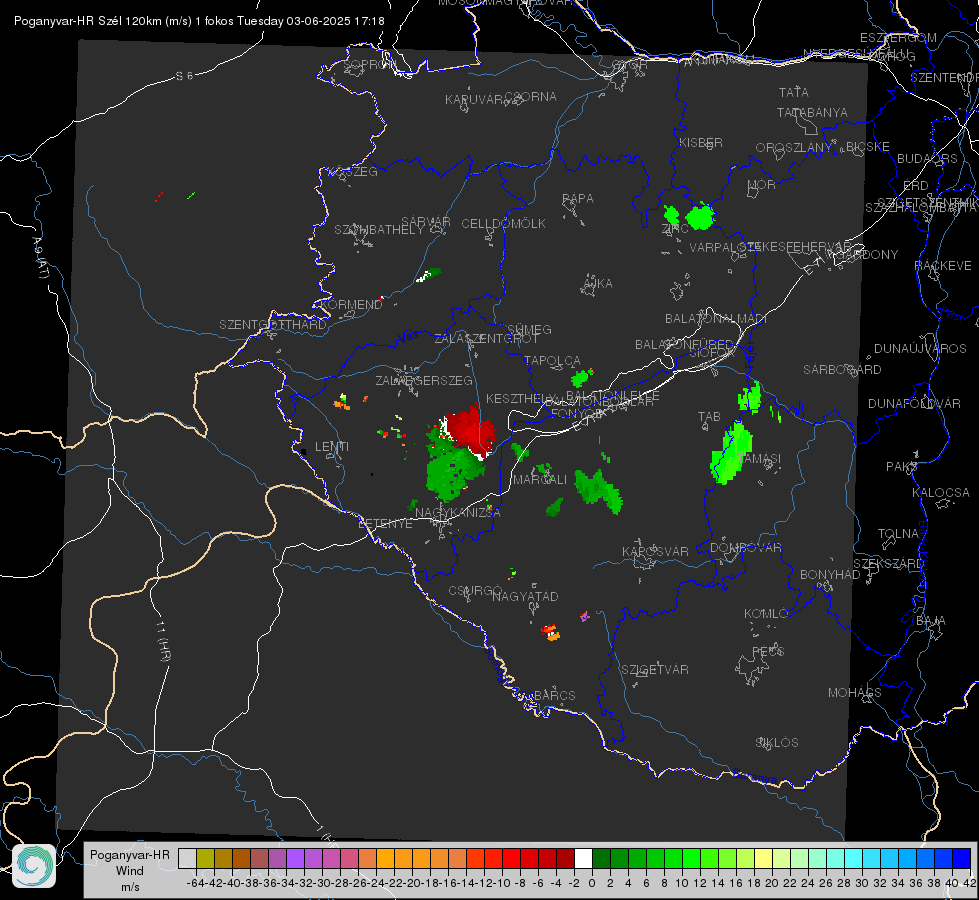Click the KAPOSVÁR city label
The image size is (979, 900).
[x=656, y=551]
